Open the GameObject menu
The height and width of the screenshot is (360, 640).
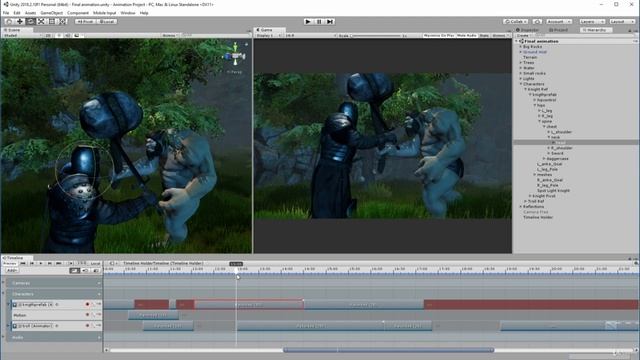pyautogui.click(x=51, y=13)
